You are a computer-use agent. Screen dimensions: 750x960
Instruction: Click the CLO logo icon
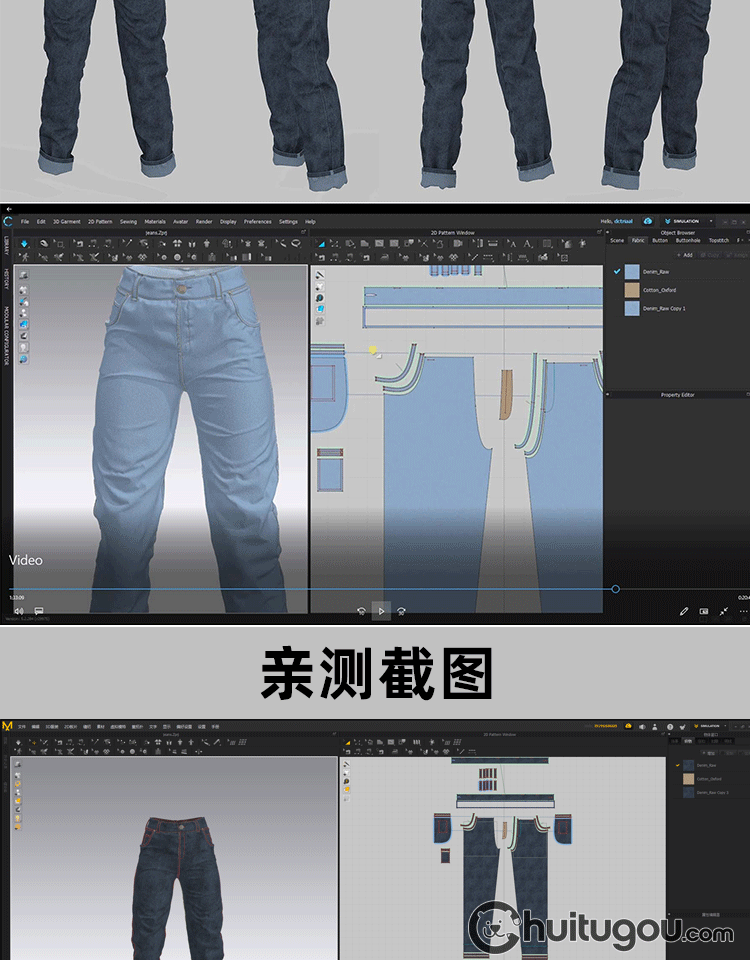click(x=8, y=222)
